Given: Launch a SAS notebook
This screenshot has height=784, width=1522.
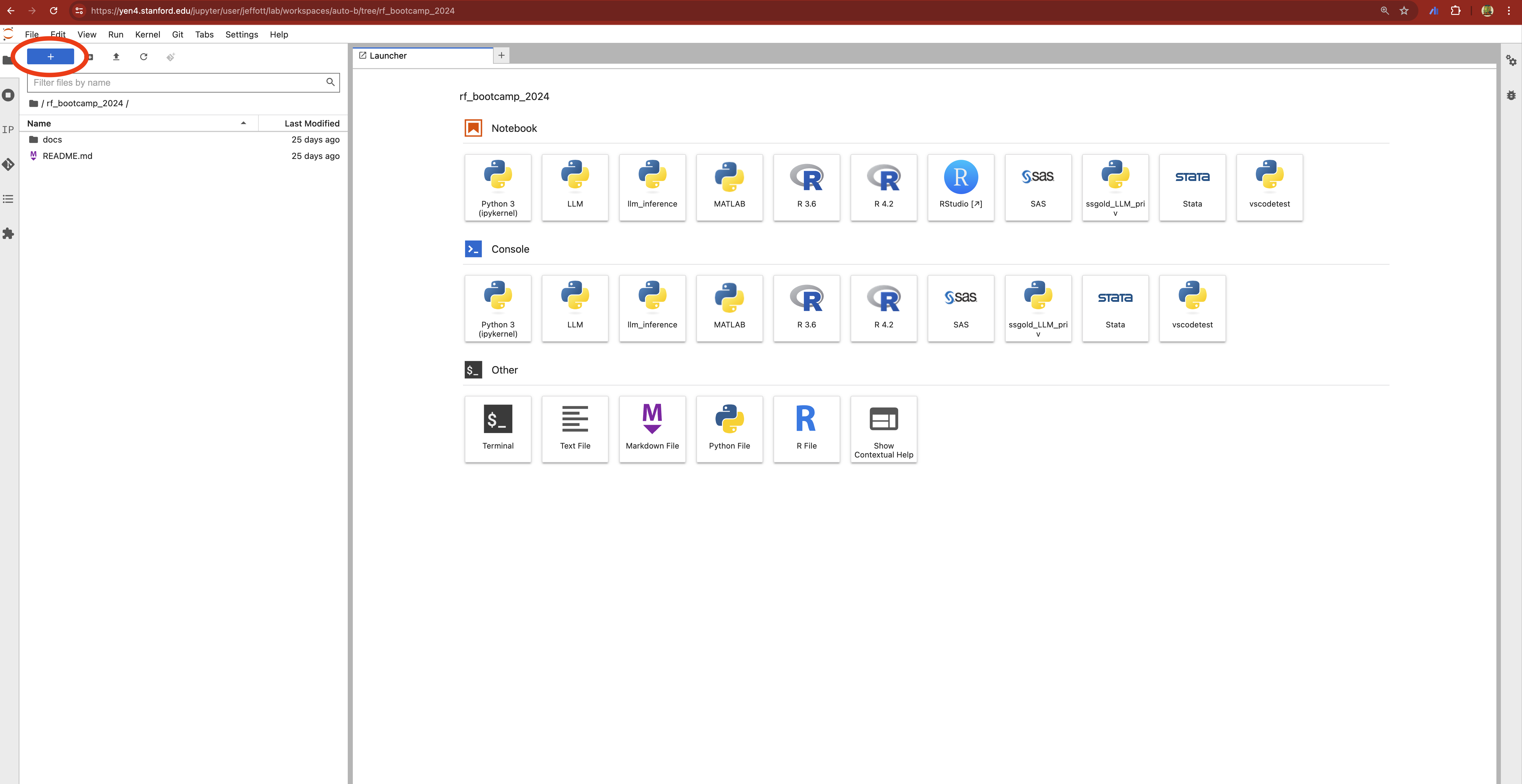Looking at the screenshot, I should tap(1038, 187).
